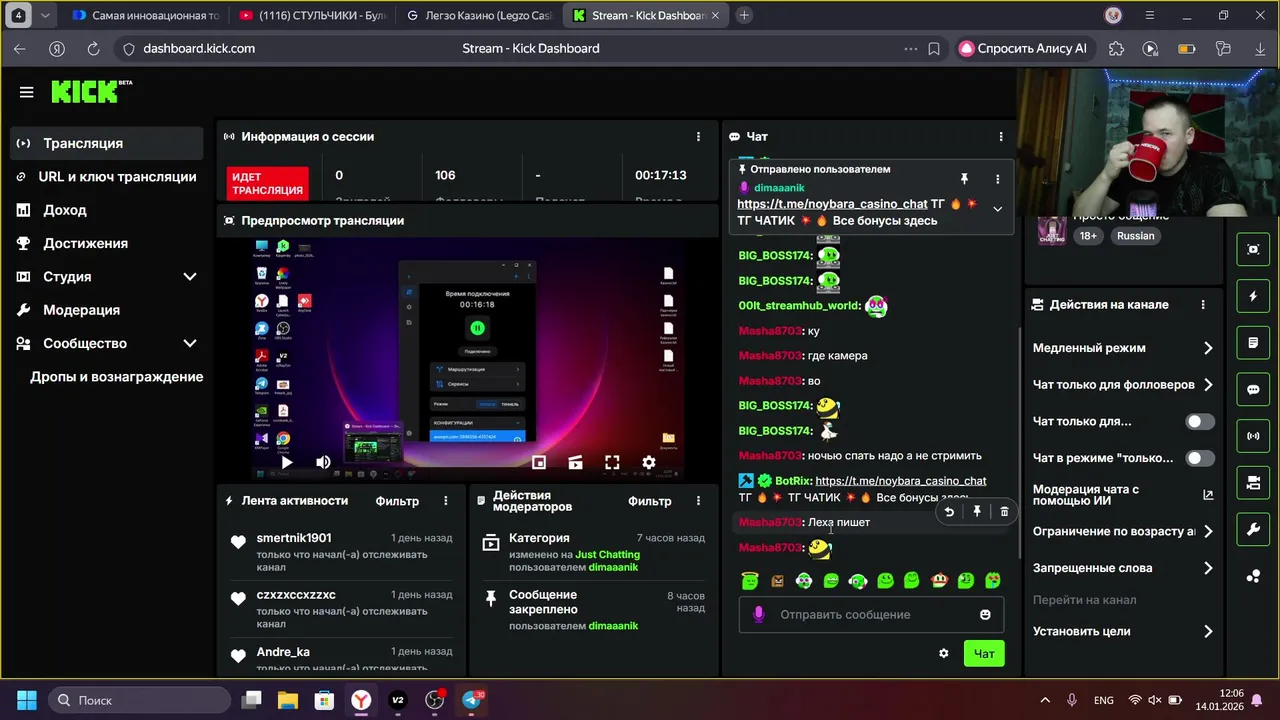Image resolution: width=1280 pixels, height=720 pixels.
Task: Click the broadcast signal sidebar icon
Action: point(1253,436)
